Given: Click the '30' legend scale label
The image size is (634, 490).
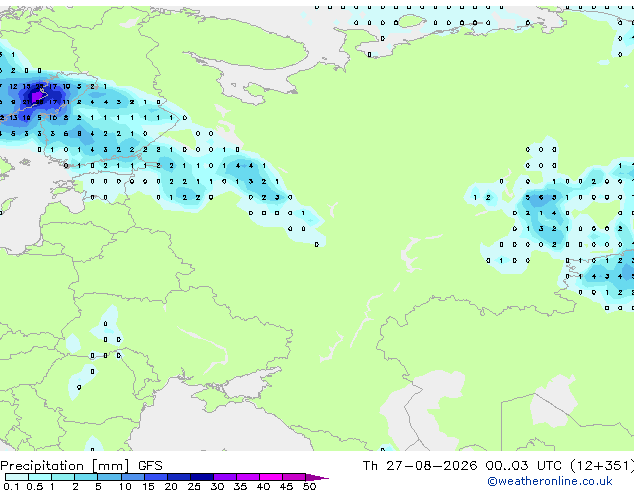Looking at the screenshot, I should pyautogui.click(x=217, y=486).
